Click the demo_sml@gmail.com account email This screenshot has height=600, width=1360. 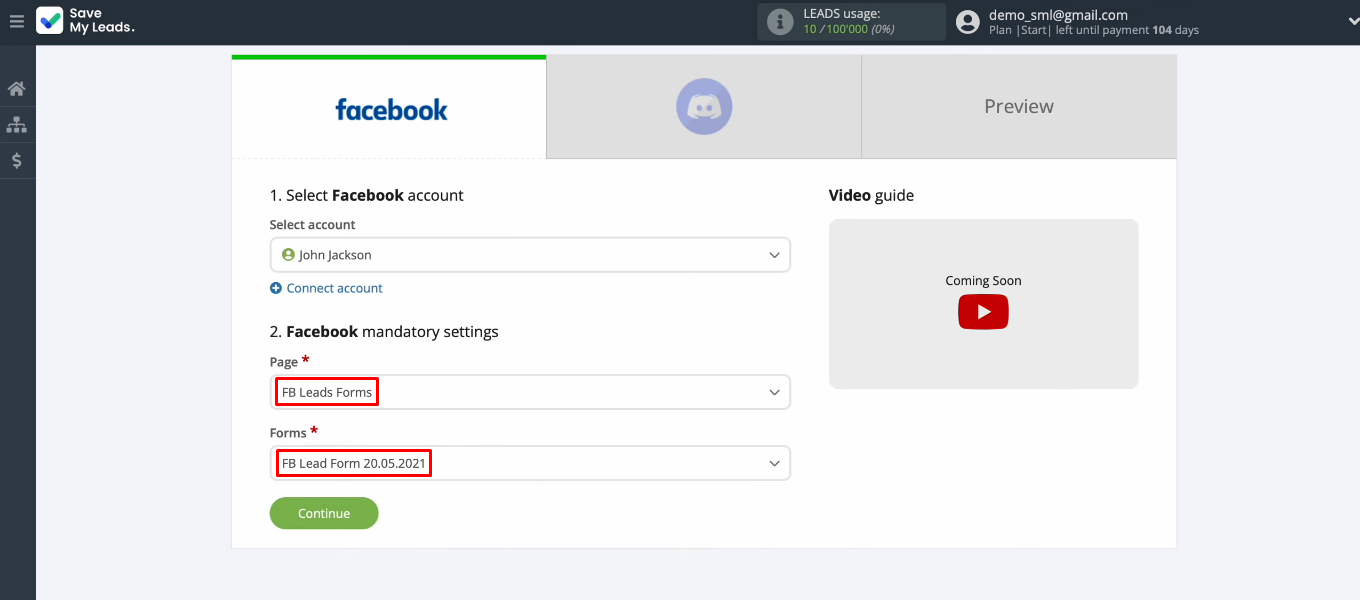(1058, 15)
